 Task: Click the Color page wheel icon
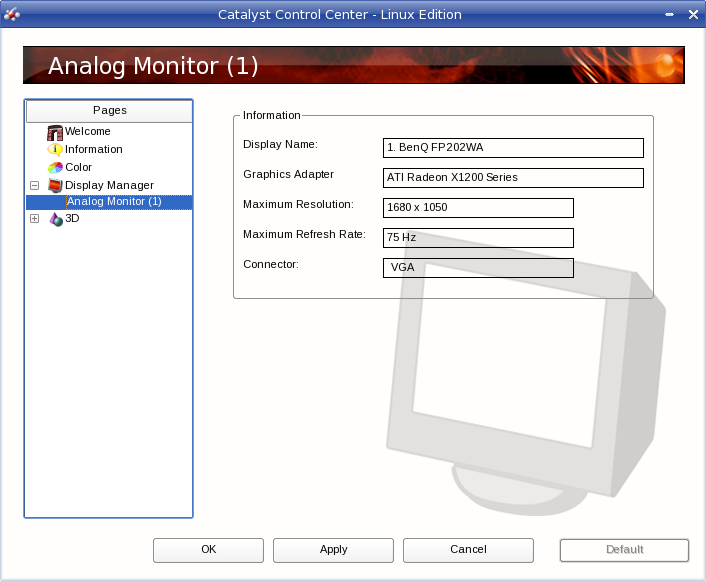tap(55, 168)
